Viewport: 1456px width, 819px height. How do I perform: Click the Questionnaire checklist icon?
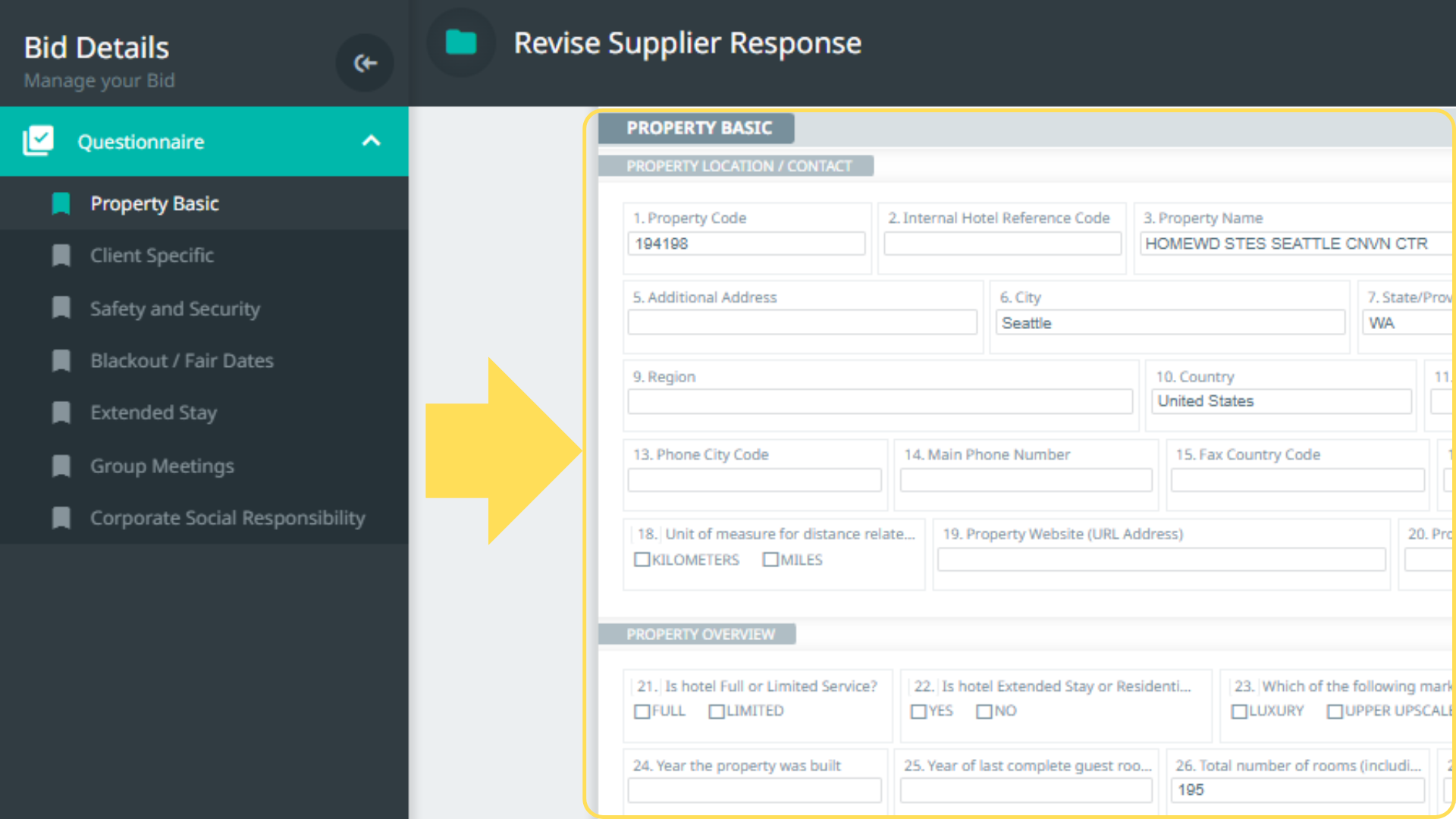38,141
